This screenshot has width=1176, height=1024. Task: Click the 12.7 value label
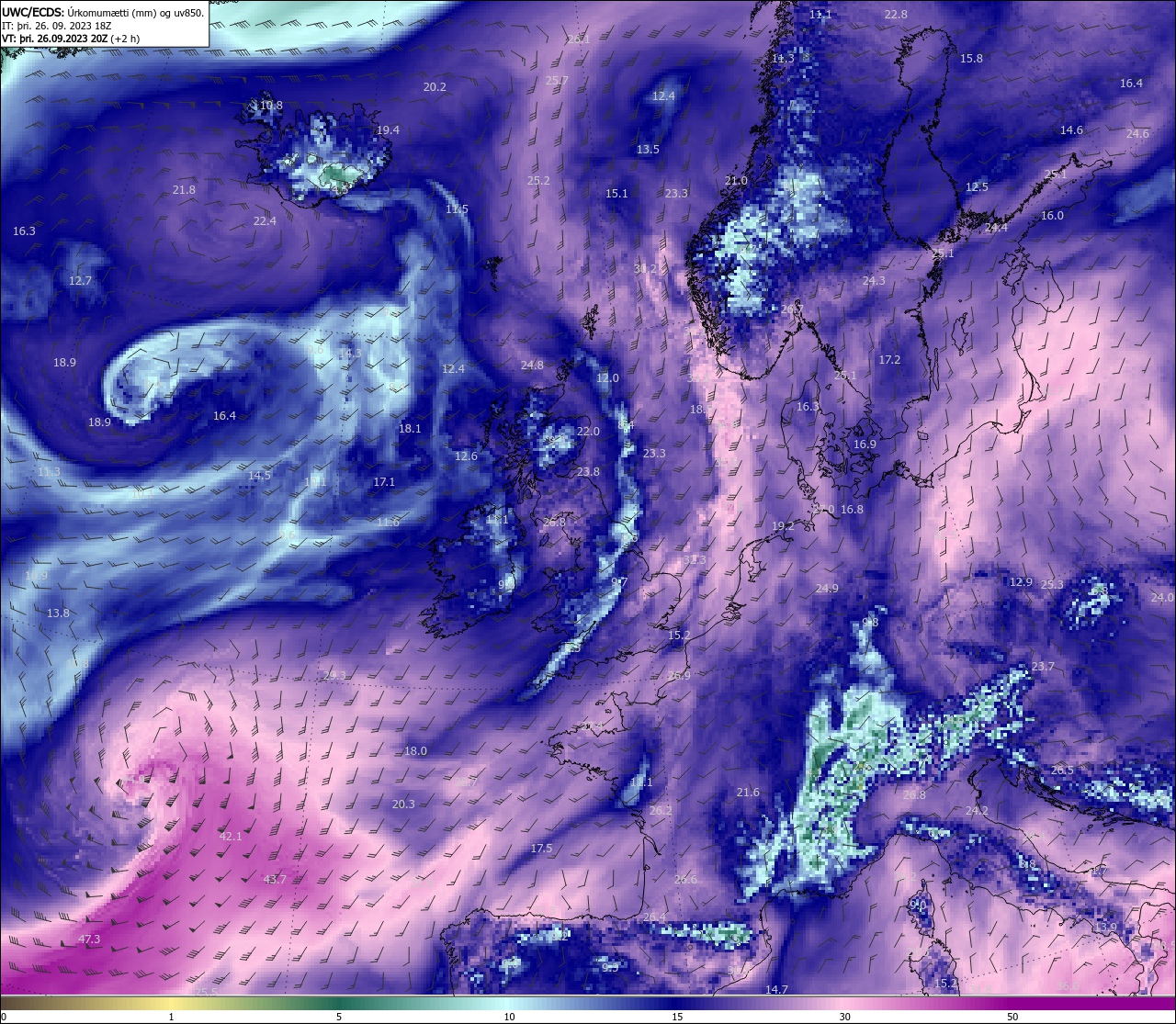coord(80,280)
